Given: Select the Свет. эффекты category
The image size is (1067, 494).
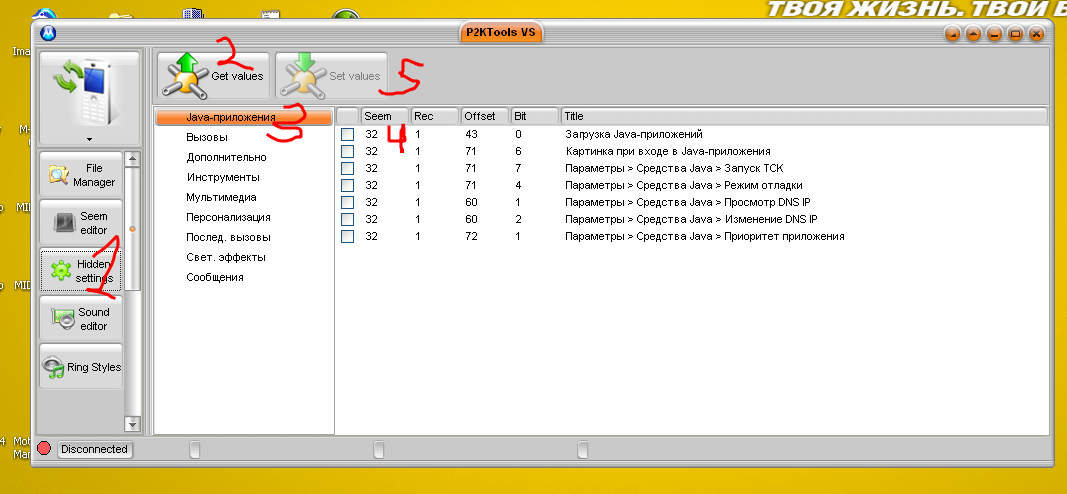Looking at the screenshot, I should (x=226, y=258).
